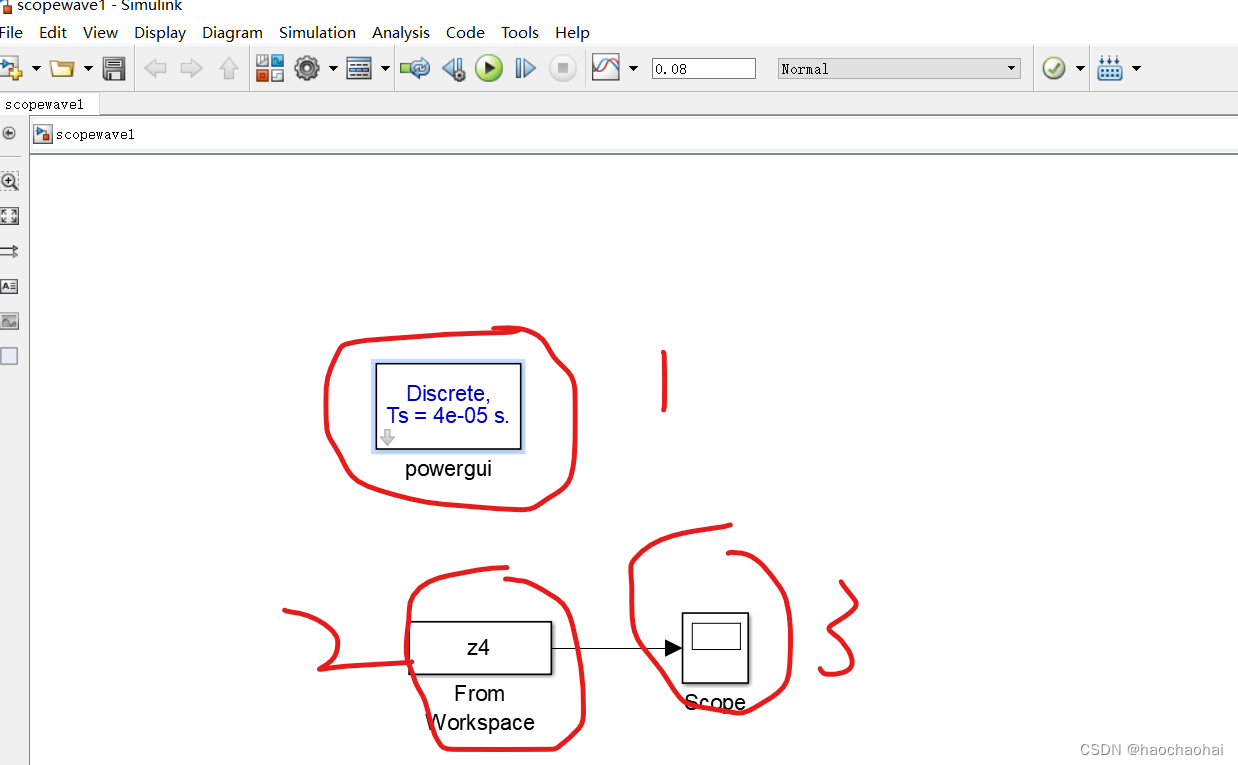Click the simulation stop time field showing 0.08
Screen dimensions: 1238x765
703,68
